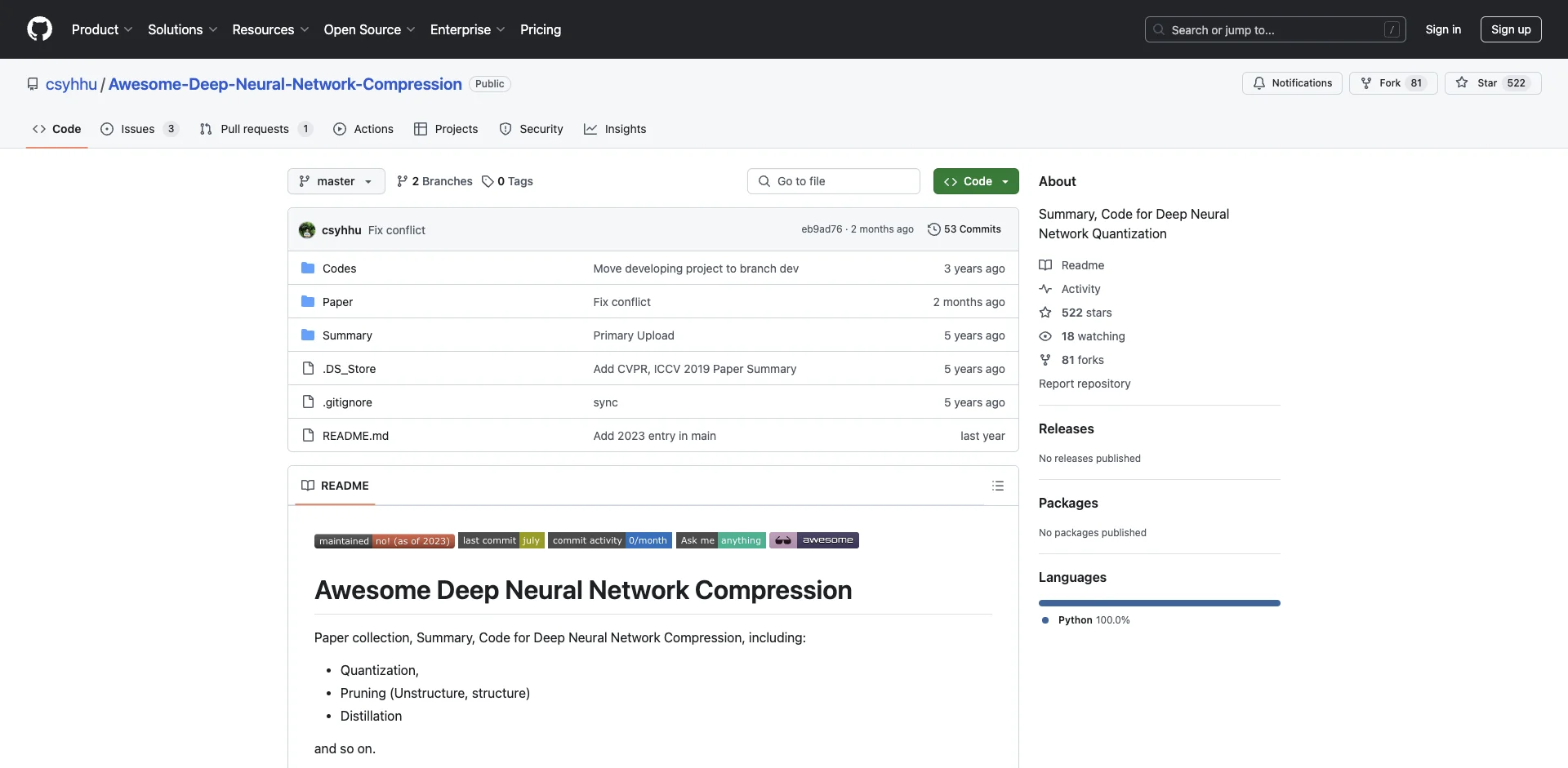Open commit 'Add 2023 entry in main'
Viewport: 1568px width, 768px height.
pos(655,436)
